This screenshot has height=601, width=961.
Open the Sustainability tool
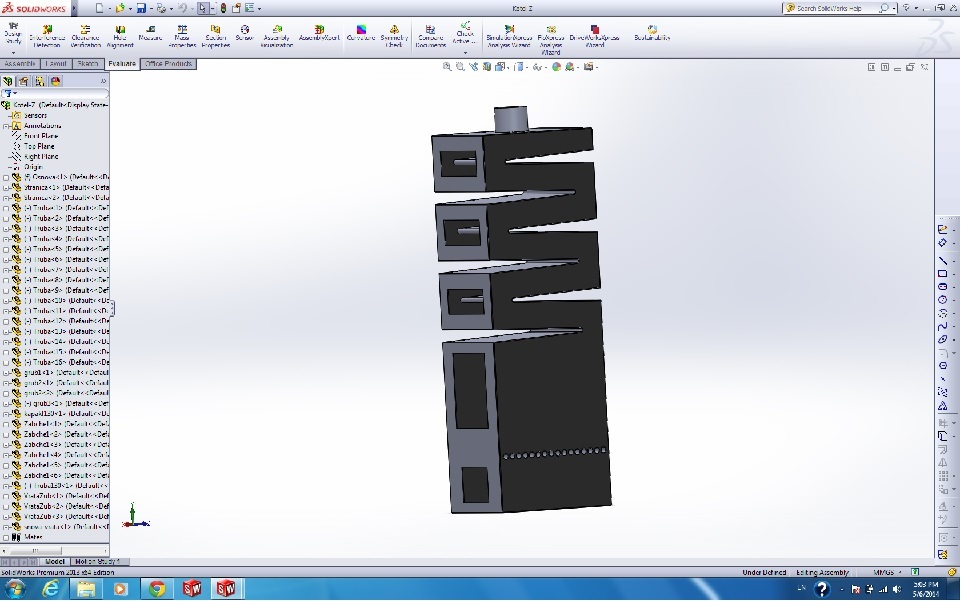coord(652,33)
